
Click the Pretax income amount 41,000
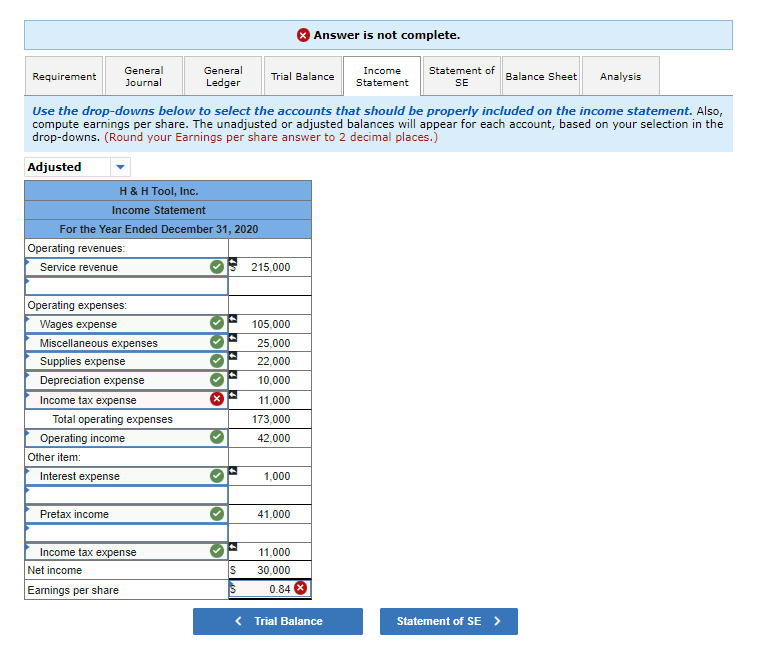[274, 514]
